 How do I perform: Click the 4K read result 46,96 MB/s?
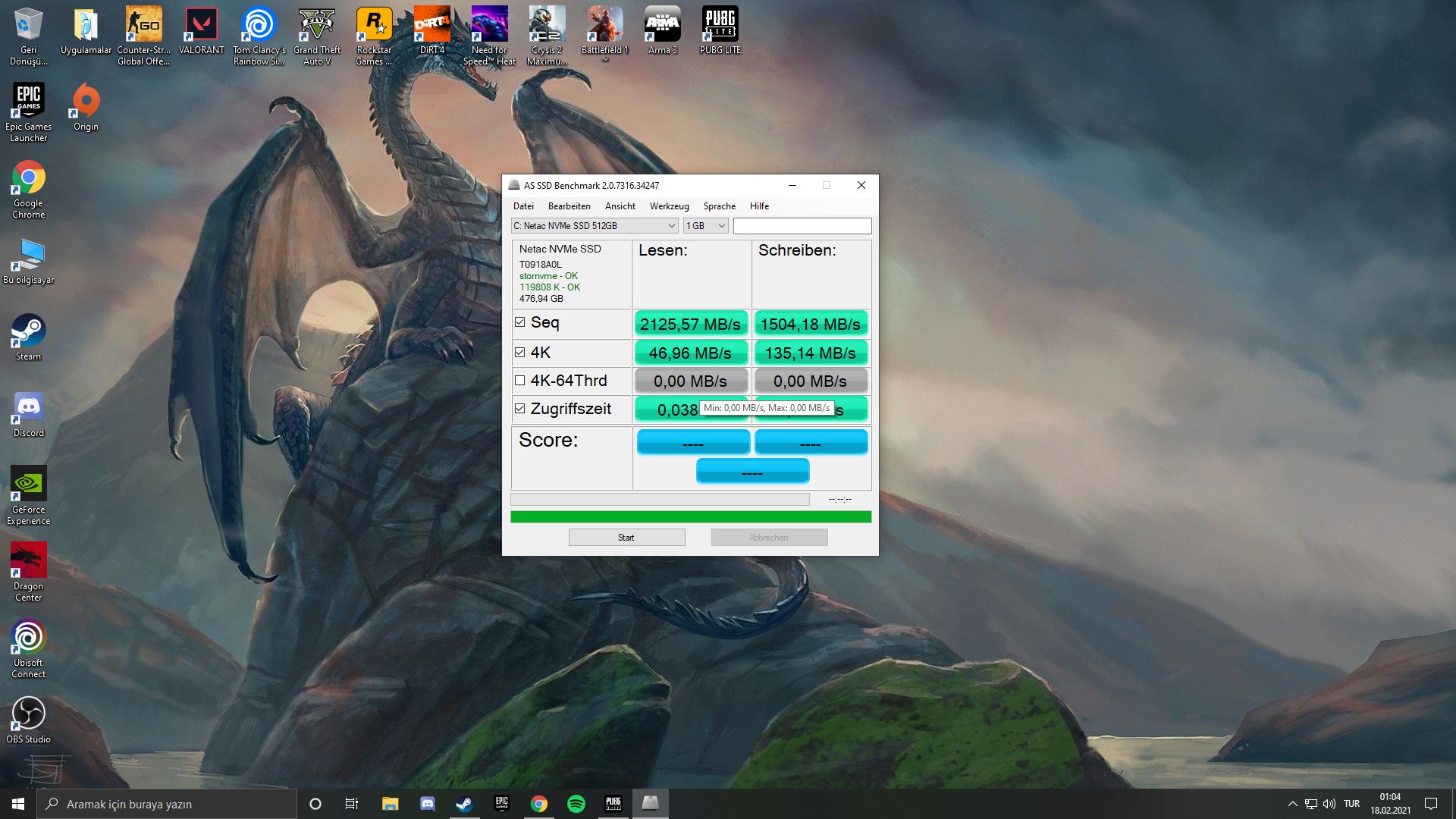pyautogui.click(x=691, y=353)
